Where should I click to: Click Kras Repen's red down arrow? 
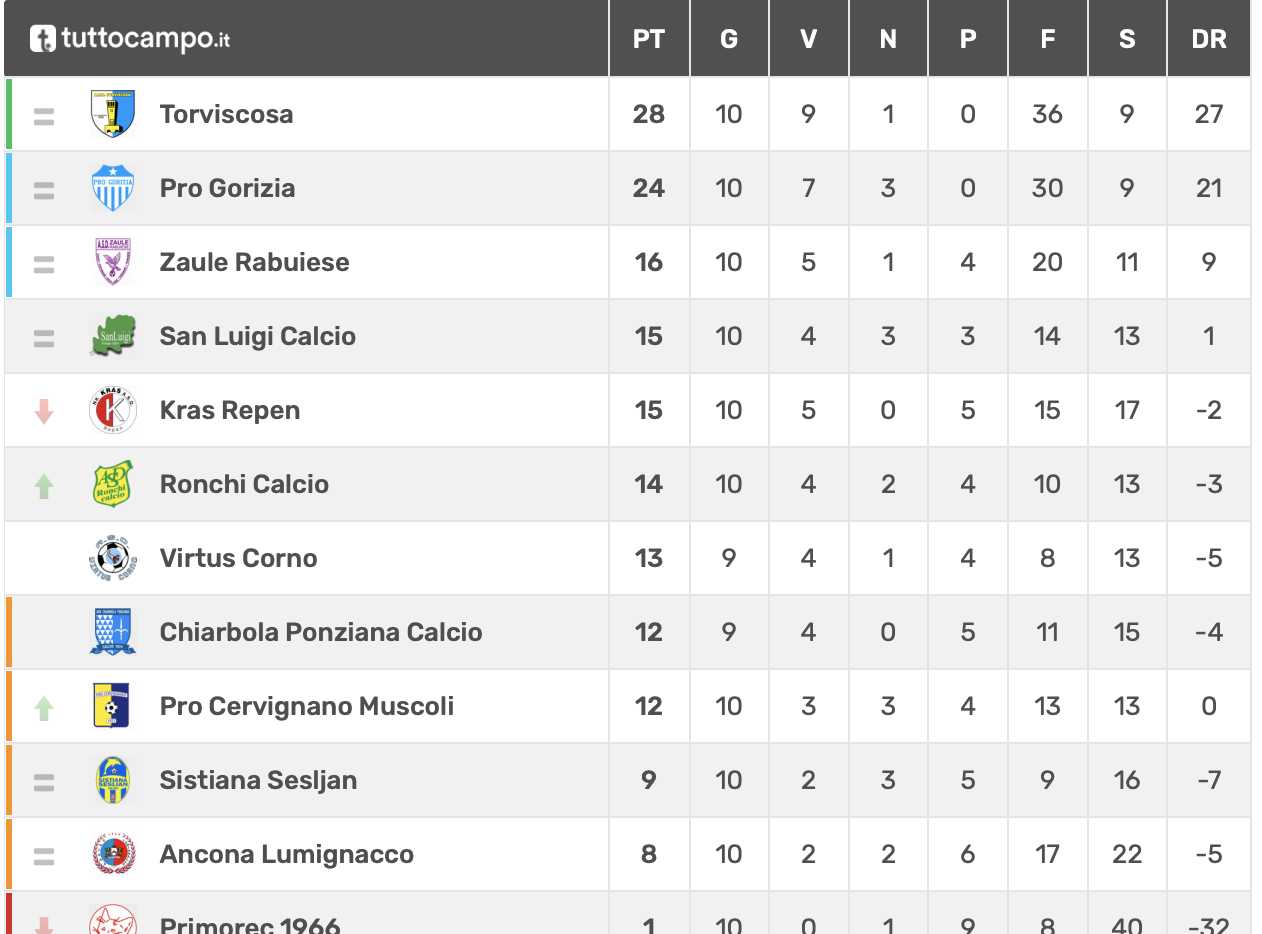pos(44,411)
